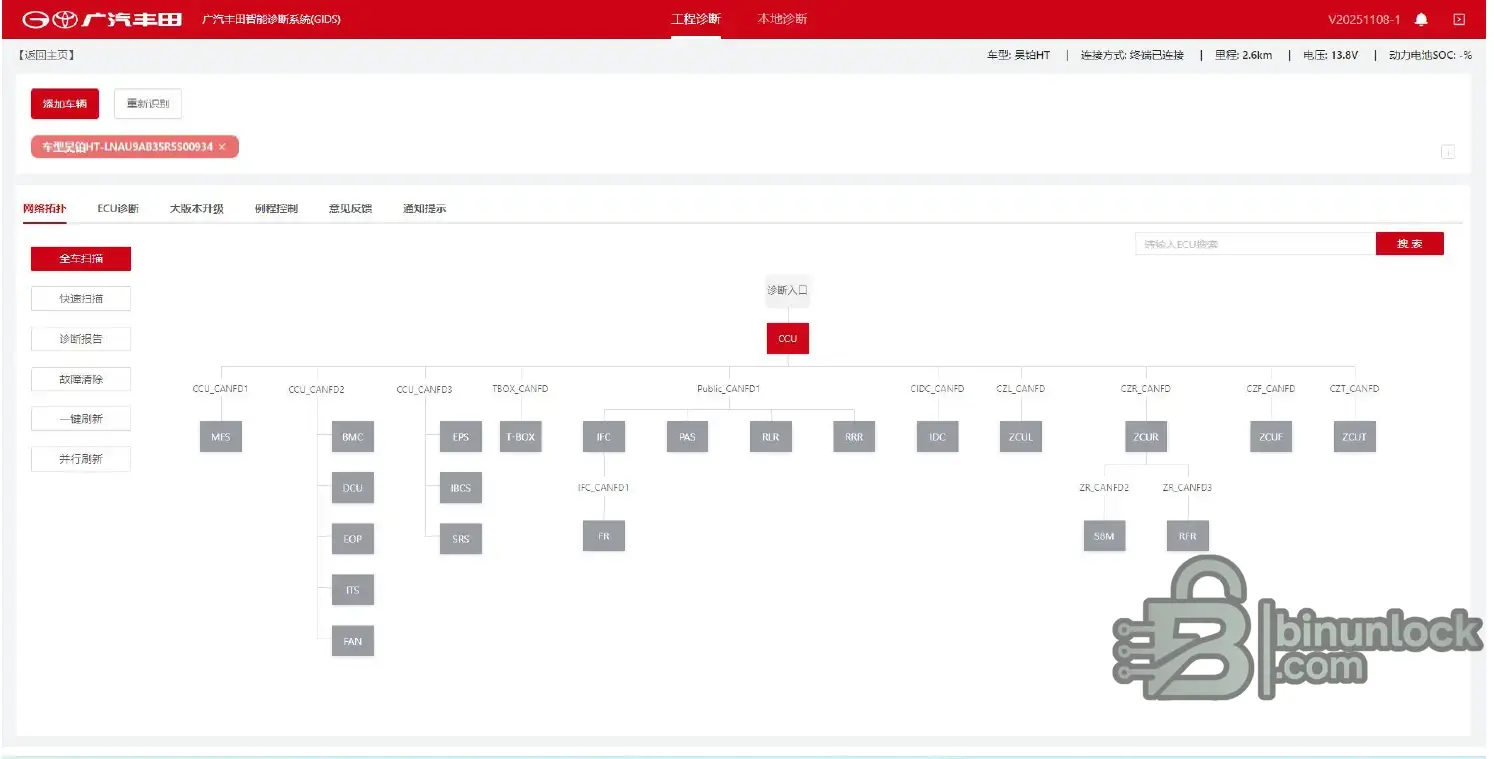This screenshot has width=1494, height=759.
Task: Switch to 工程诊断 tab
Action: pyautogui.click(x=696, y=19)
